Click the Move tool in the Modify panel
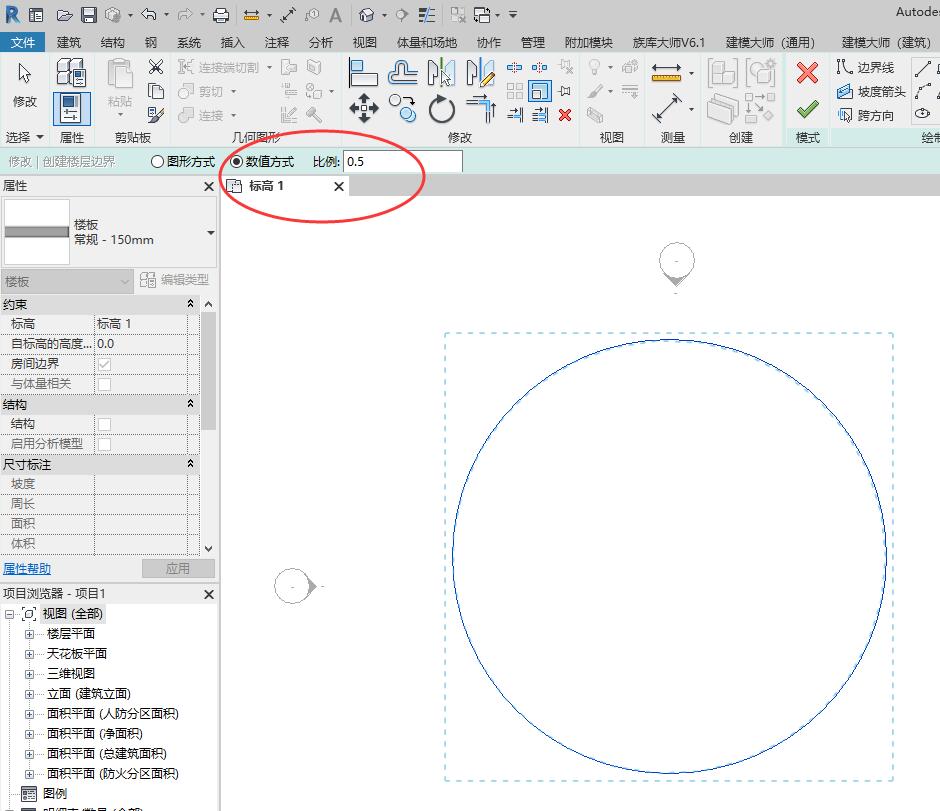Screen dimensions: 940x811 (x=364, y=108)
